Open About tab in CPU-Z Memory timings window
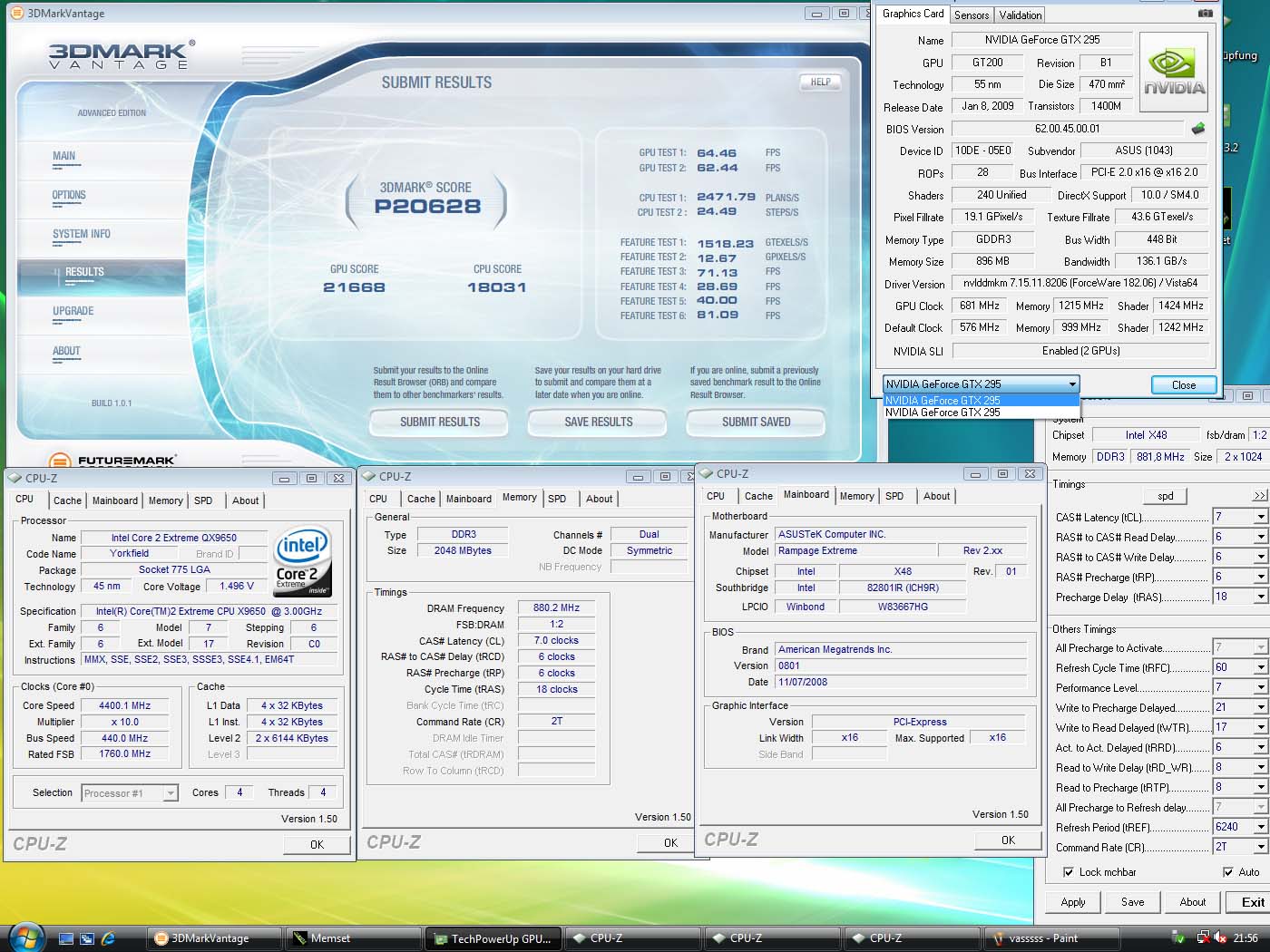 tap(599, 499)
